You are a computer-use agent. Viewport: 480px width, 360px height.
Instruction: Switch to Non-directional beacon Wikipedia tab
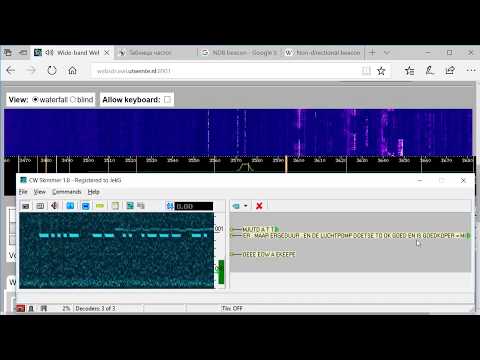pos(323,53)
